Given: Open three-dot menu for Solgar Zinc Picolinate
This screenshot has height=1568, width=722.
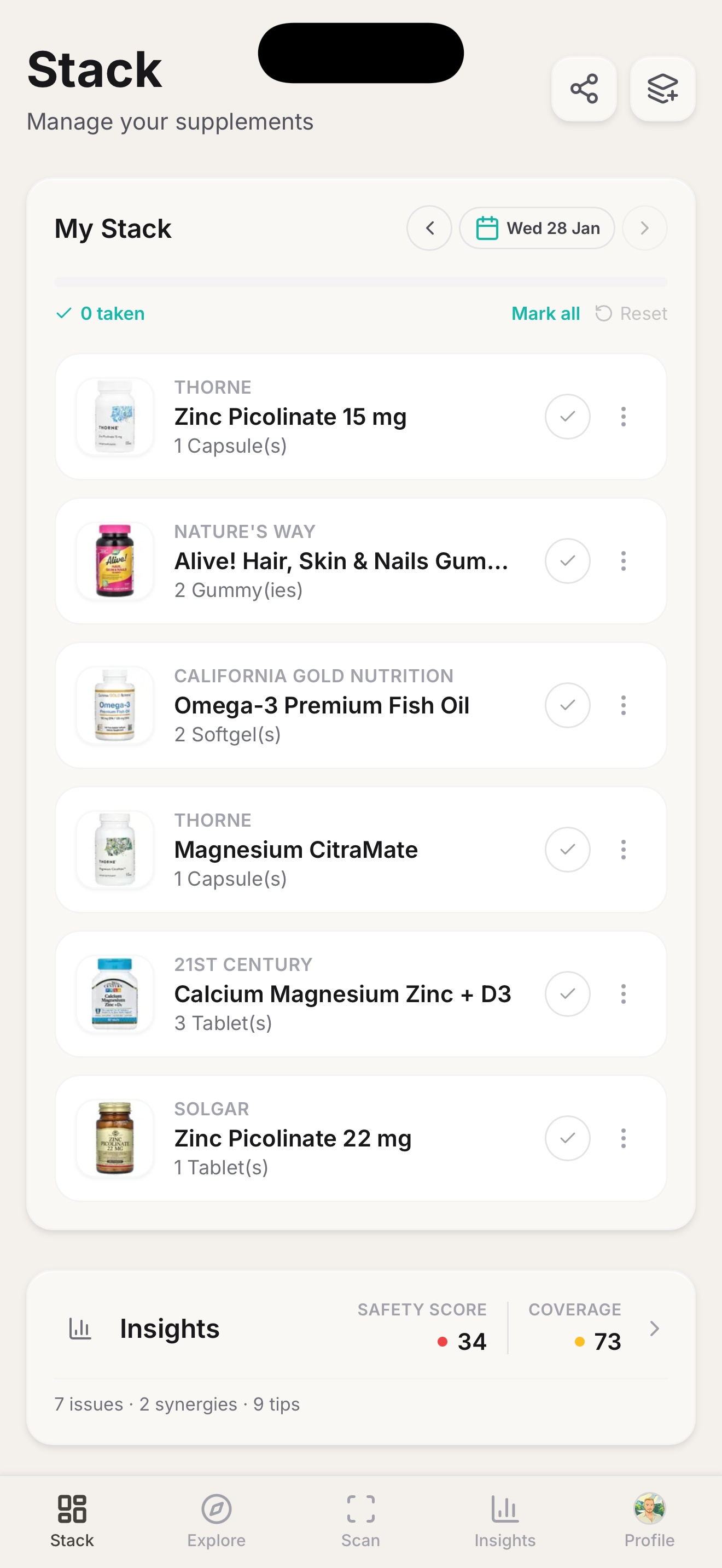Looking at the screenshot, I should (623, 1138).
